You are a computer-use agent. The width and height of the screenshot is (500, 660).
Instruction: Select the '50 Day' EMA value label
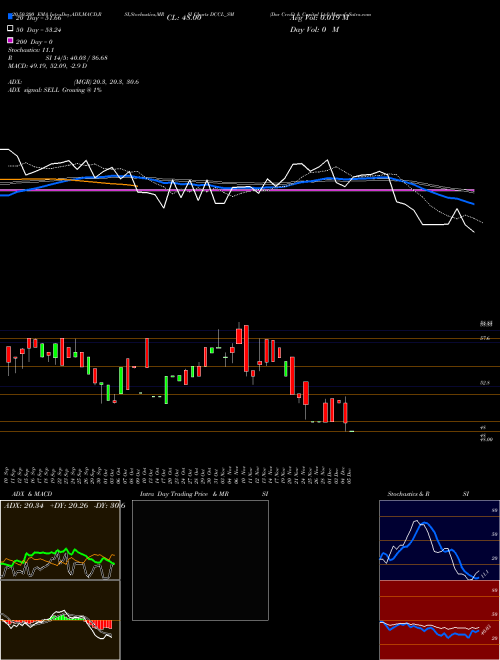pyautogui.click(x=39, y=30)
